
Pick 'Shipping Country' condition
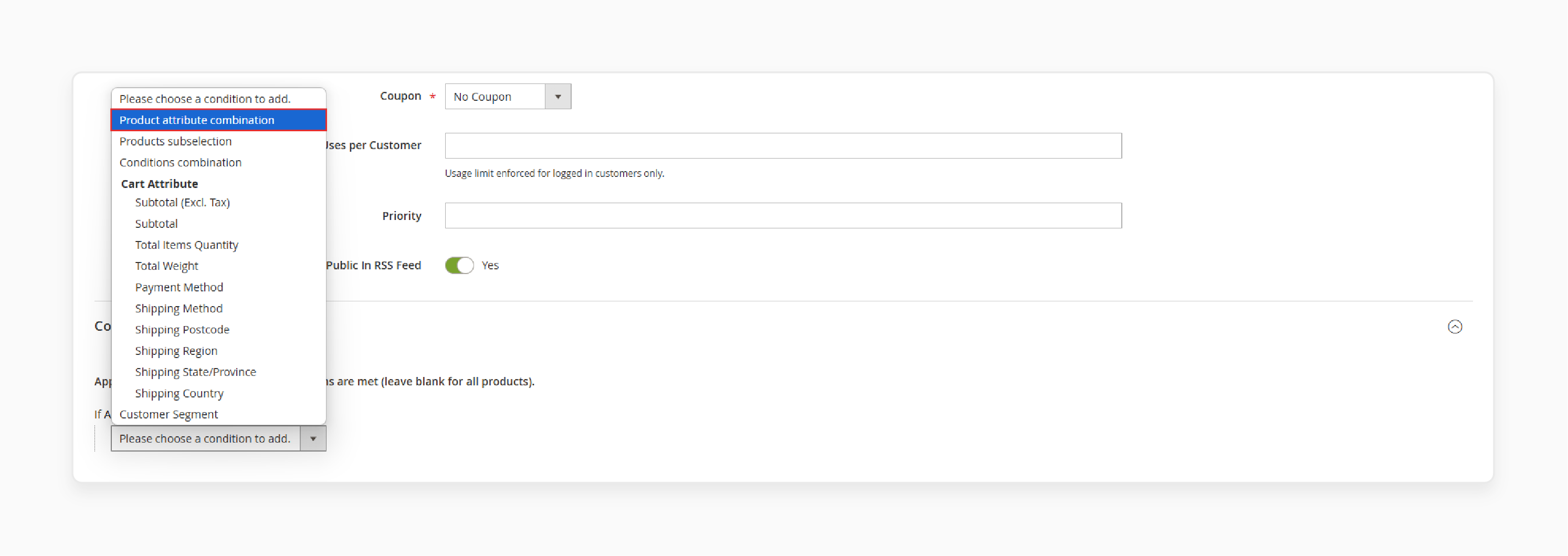tap(218, 393)
